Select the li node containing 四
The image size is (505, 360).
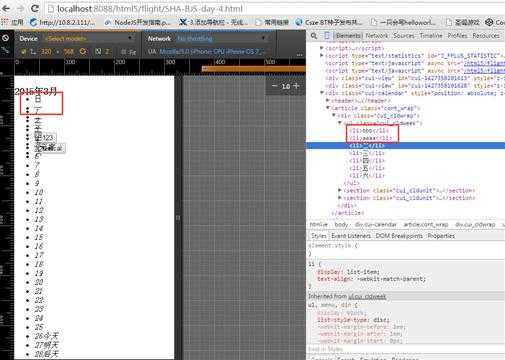tap(367, 160)
